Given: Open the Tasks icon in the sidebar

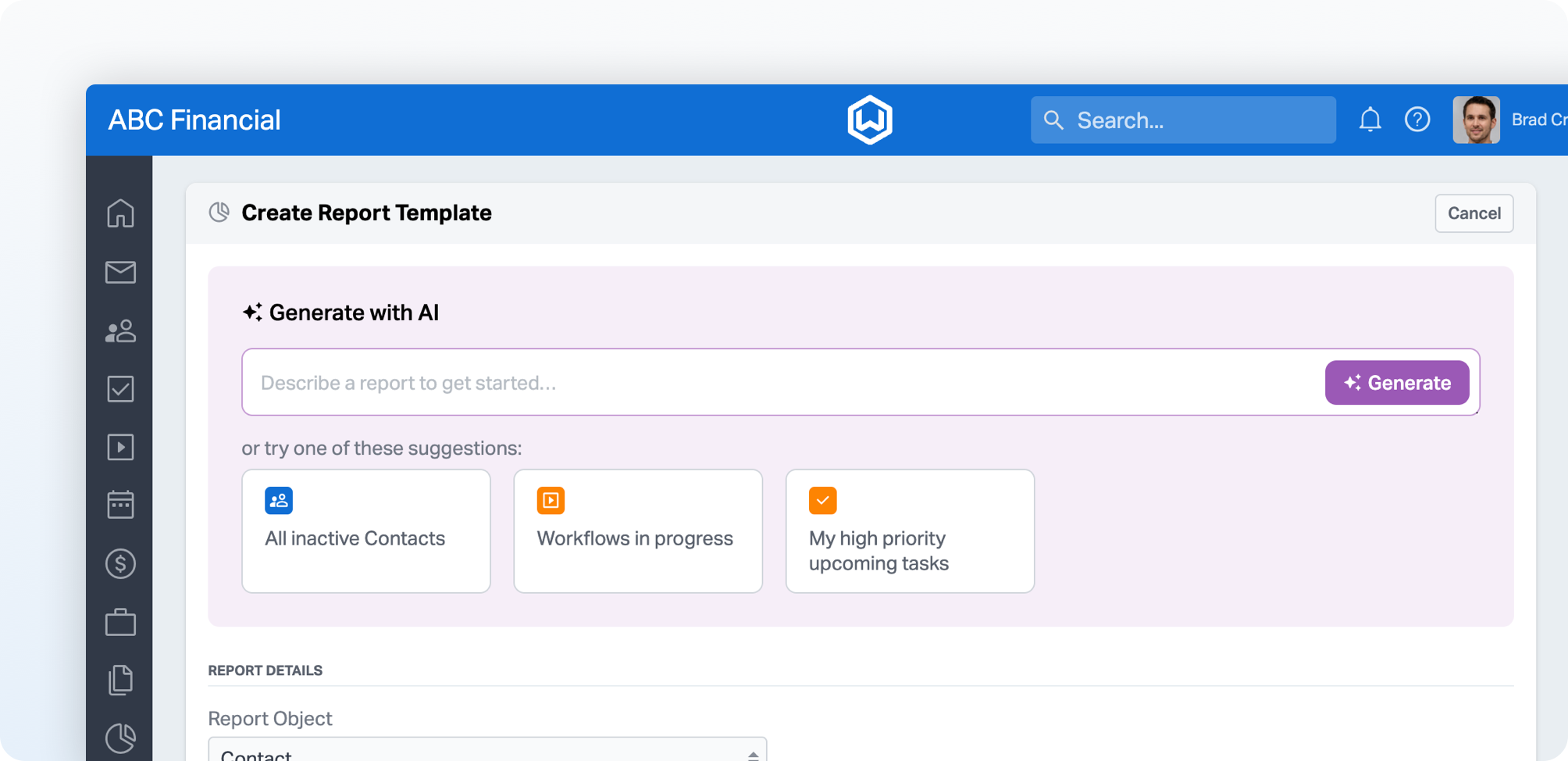Looking at the screenshot, I should pos(119,388).
